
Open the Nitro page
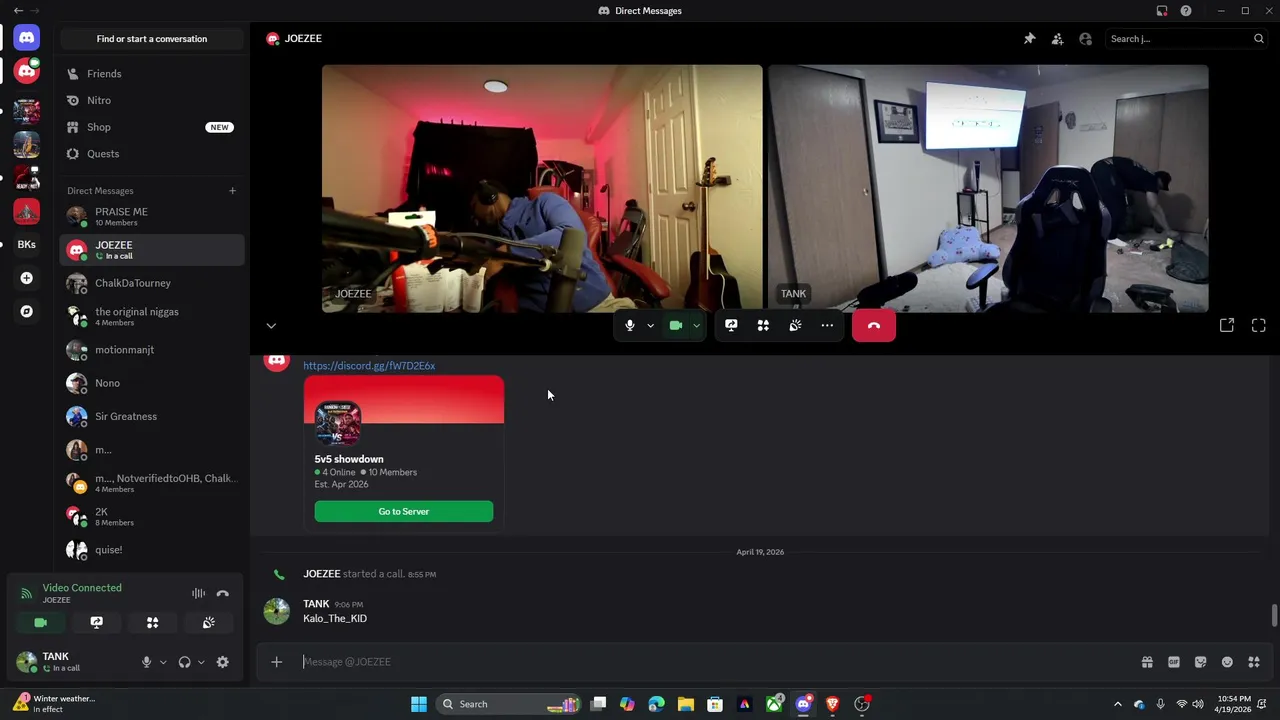(x=152, y=100)
